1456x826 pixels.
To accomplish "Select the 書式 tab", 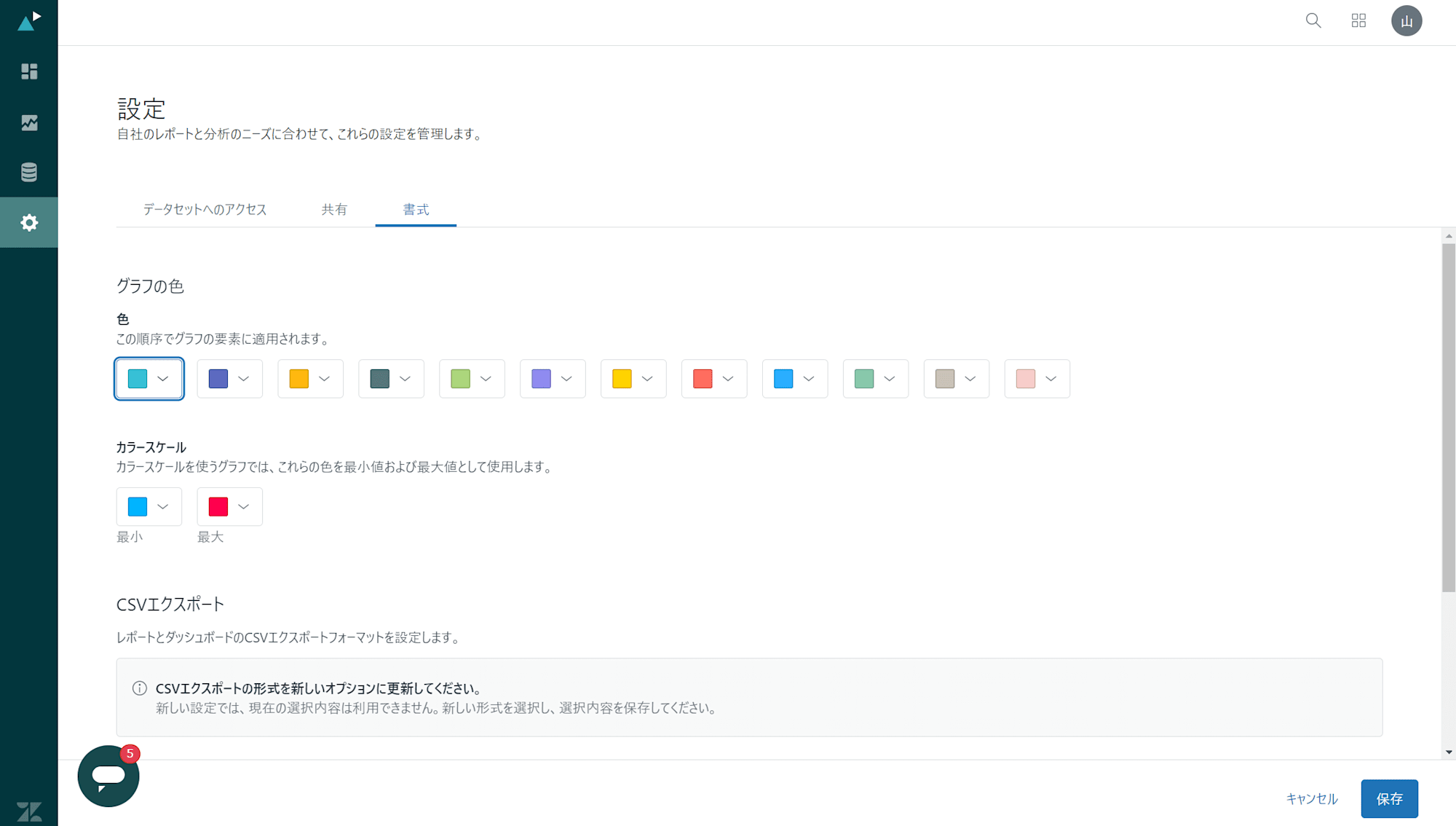I will 416,209.
